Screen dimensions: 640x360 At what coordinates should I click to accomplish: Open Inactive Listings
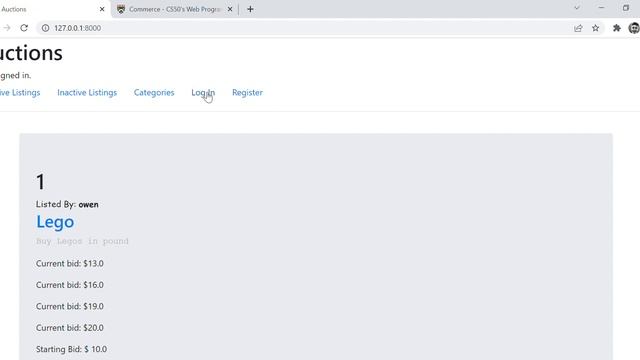(x=87, y=93)
